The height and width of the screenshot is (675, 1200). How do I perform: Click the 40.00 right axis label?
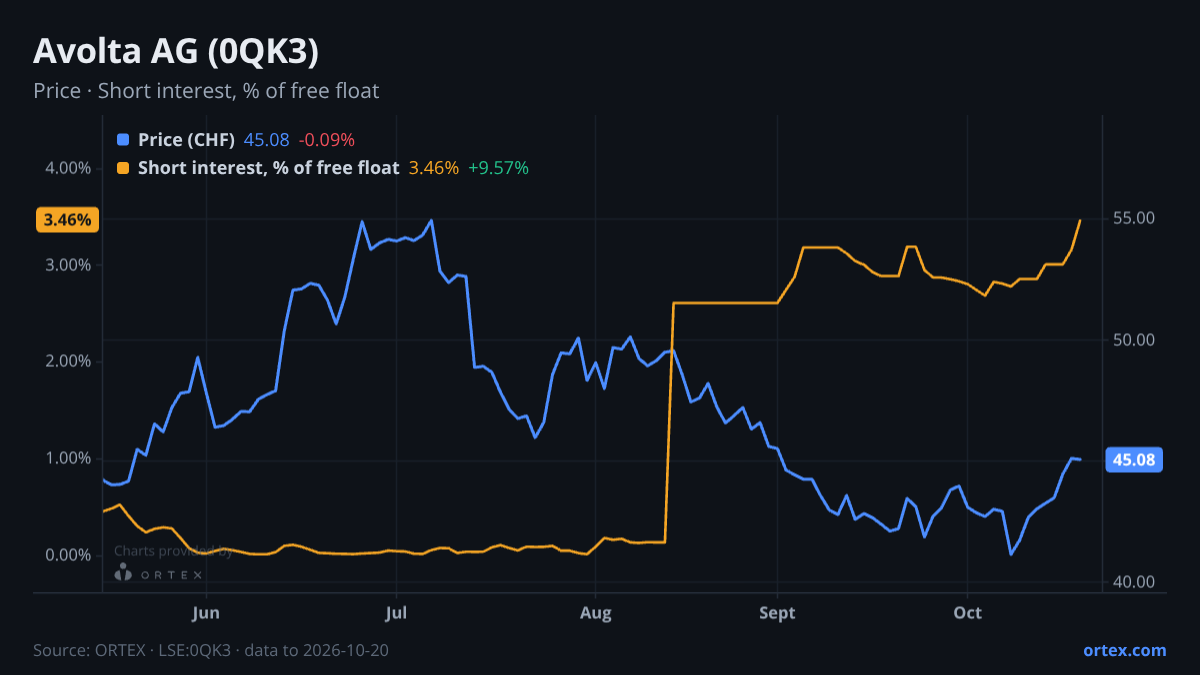(x=1134, y=582)
